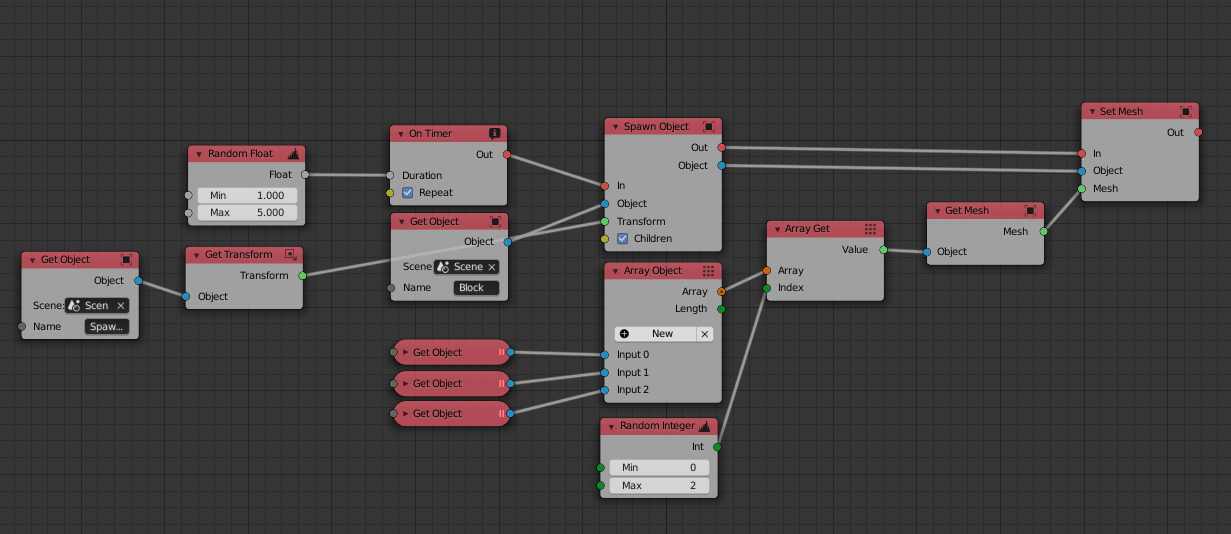The width and height of the screenshot is (1231, 534).
Task: Click the Name field containing Spaw...
Action: pos(107,327)
